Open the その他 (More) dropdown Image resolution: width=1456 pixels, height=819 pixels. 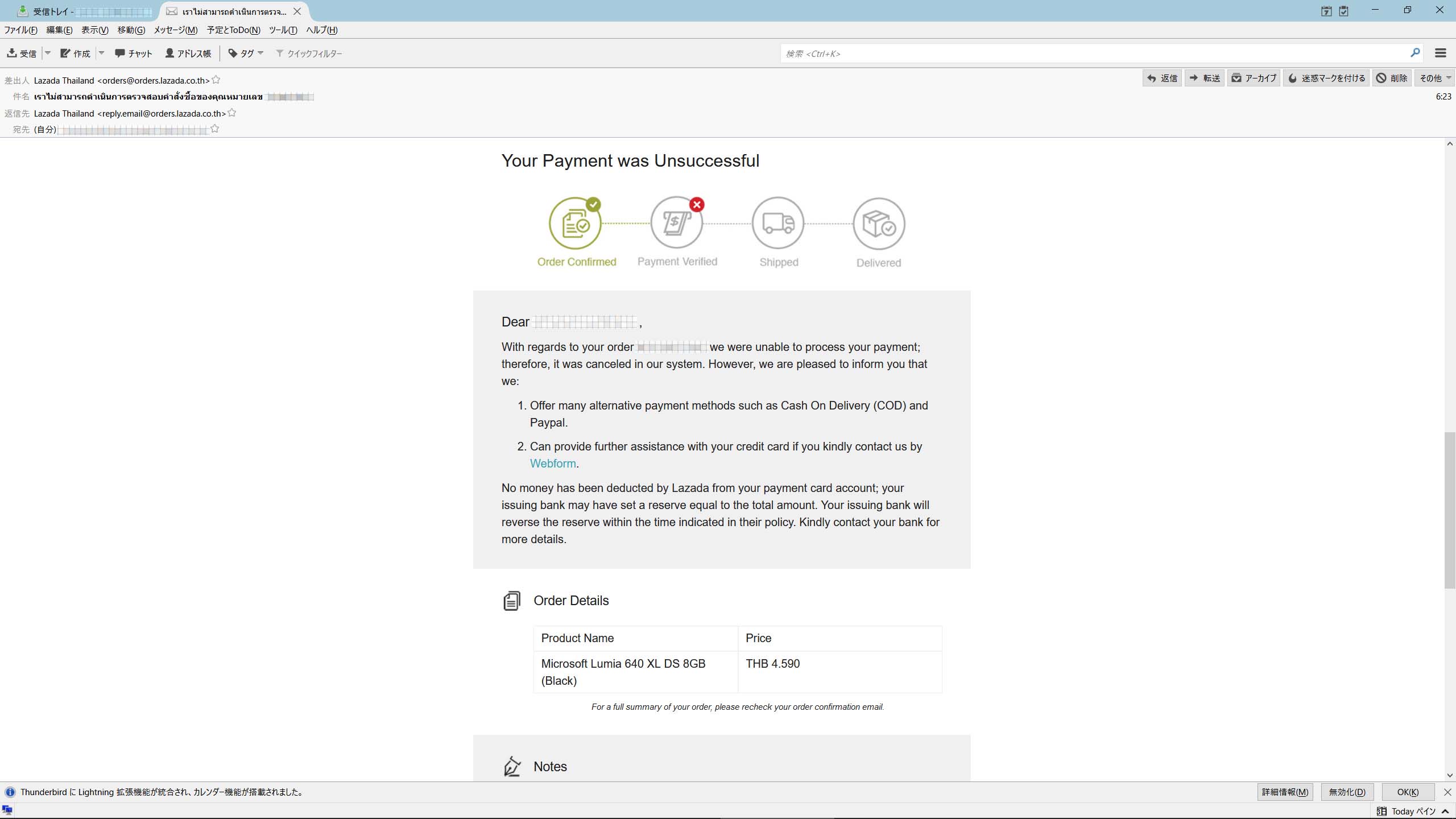(x=1434, y=78)
